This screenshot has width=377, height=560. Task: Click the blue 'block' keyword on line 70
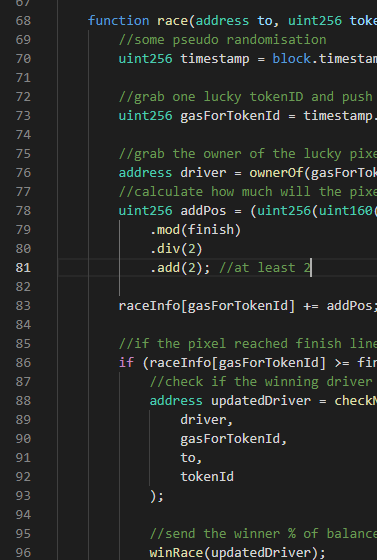tap(292, 59)
